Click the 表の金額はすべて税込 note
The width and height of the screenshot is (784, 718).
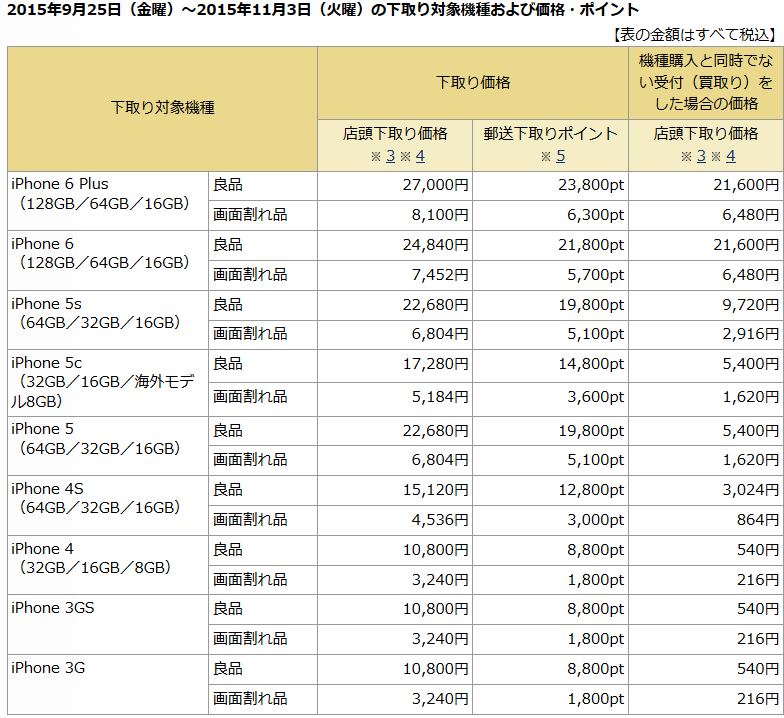(695, 35)
